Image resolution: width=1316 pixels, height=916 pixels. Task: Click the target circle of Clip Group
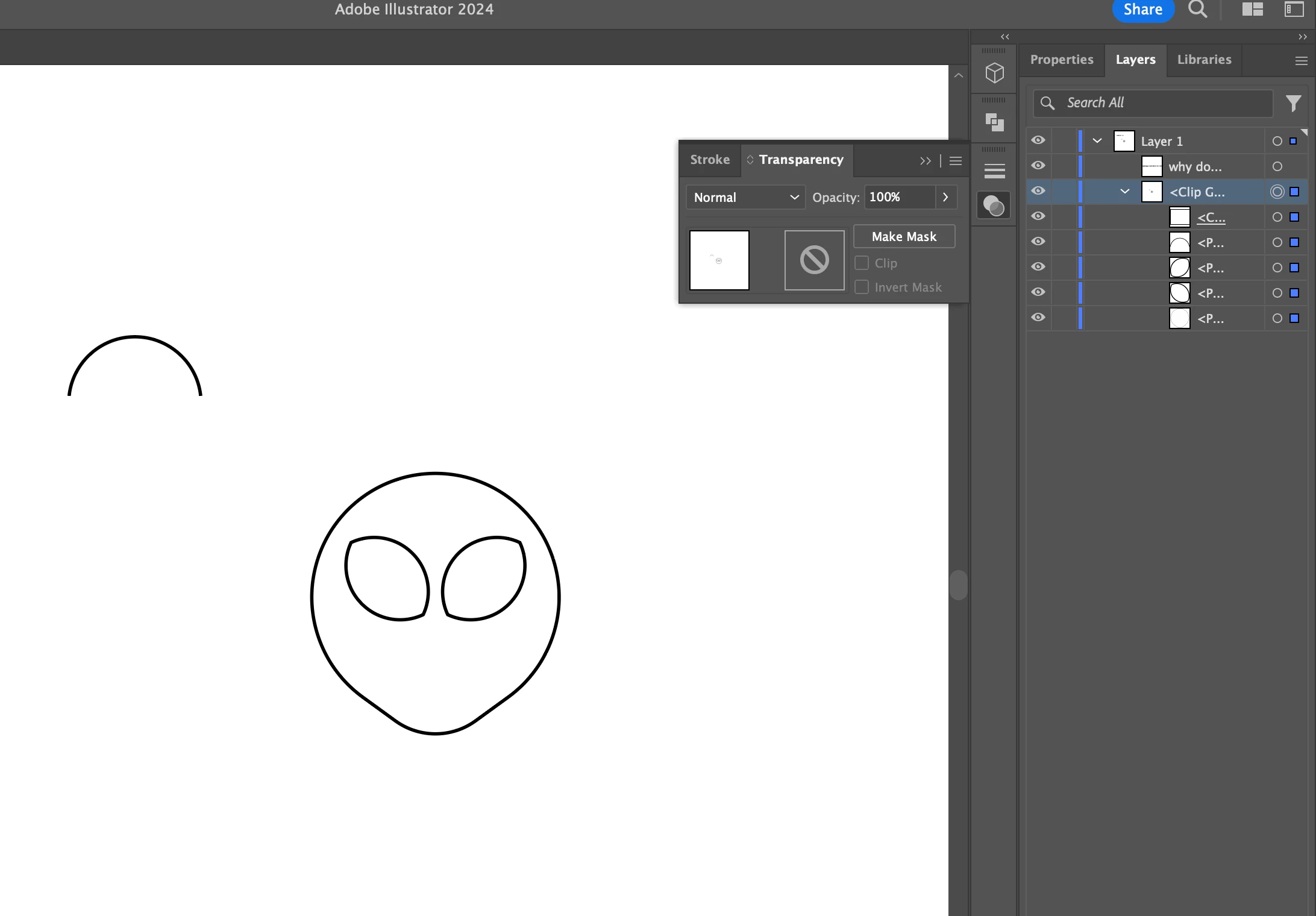coord(1277,192)
